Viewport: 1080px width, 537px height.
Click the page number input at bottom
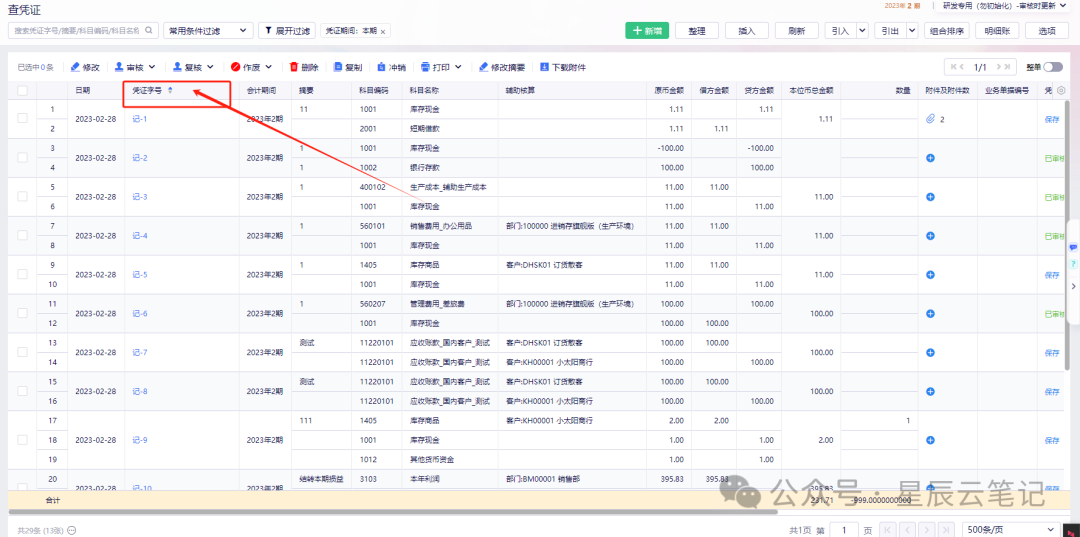pyautogui.click(x=844, y=529)
